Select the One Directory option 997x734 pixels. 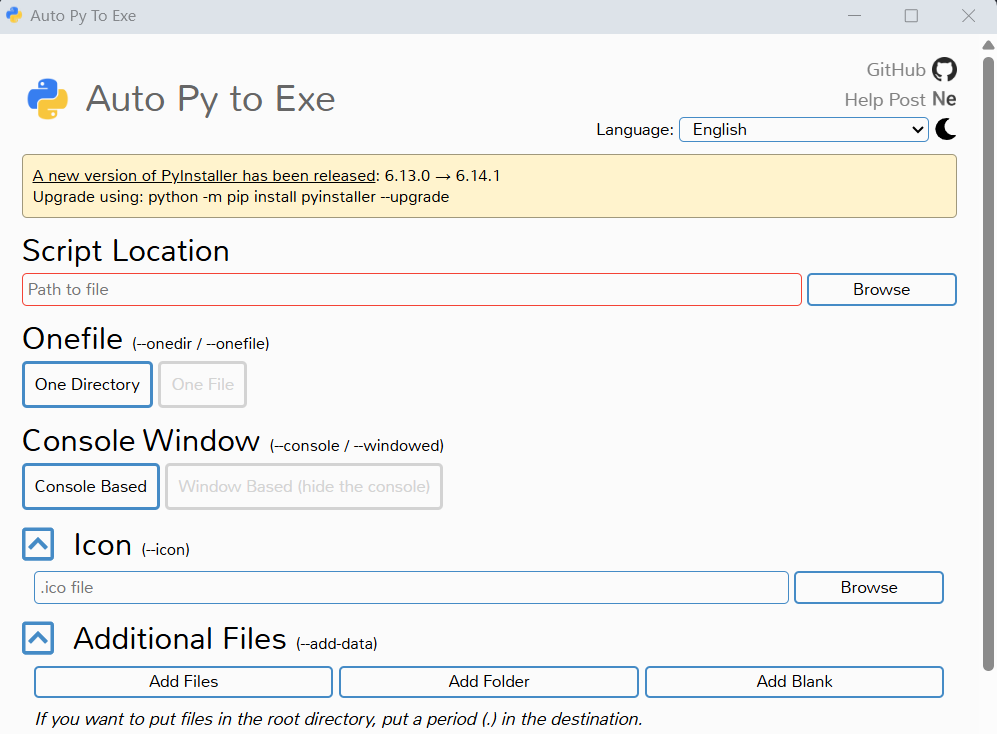coord(88,384)
